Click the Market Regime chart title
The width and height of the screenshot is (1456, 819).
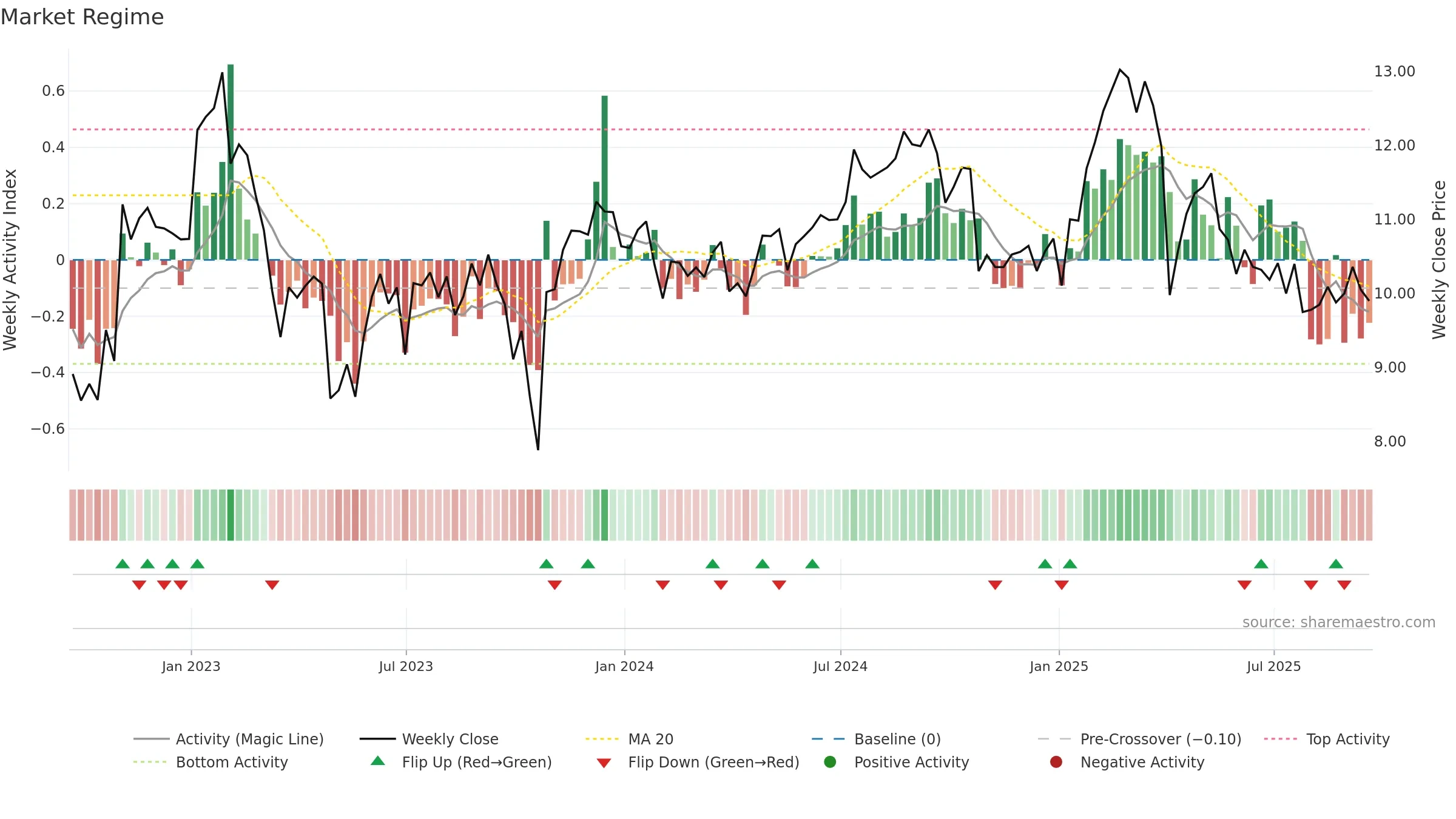pos(82,17)
